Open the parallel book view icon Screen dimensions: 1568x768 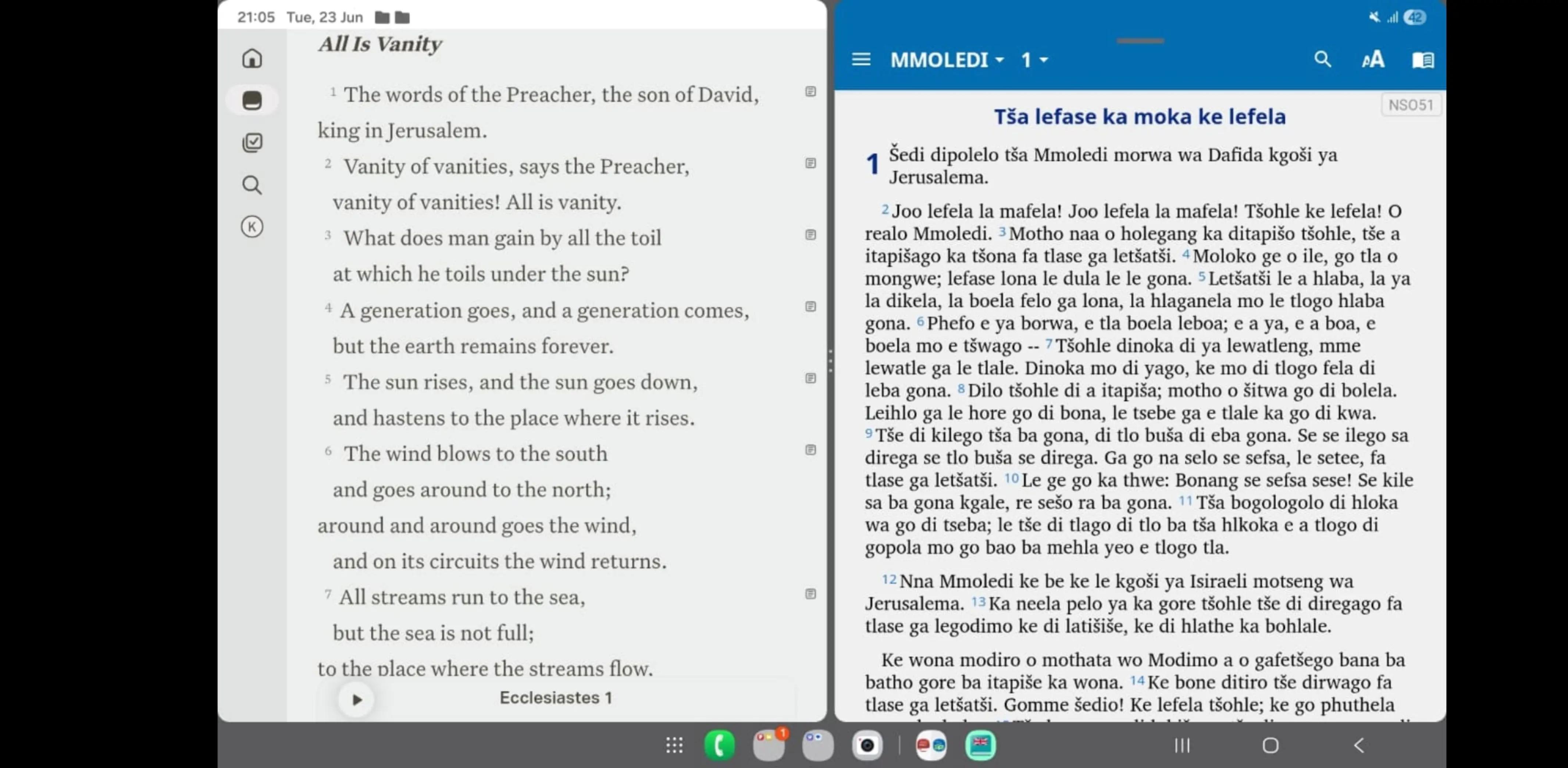pyautogui.click(x=1422, y=60)
